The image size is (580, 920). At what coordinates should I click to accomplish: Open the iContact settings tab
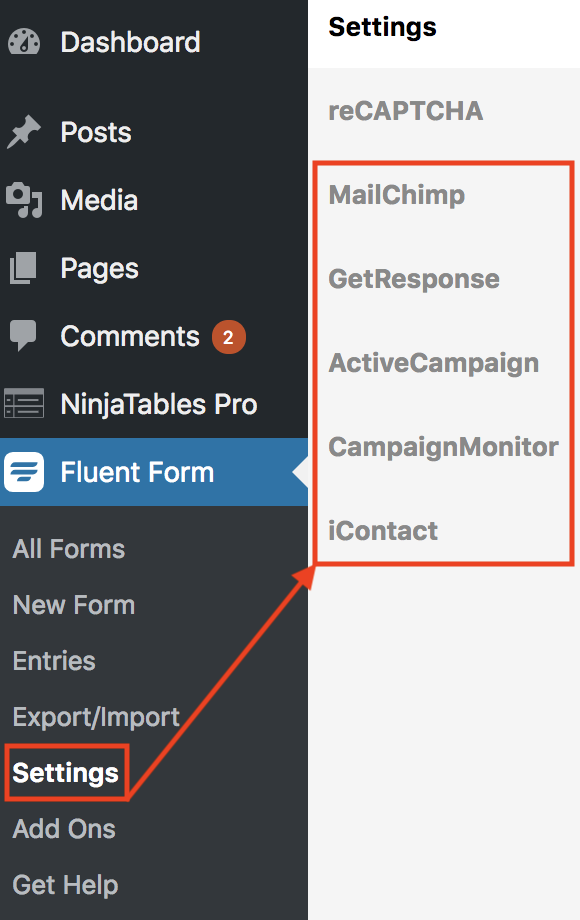[x=383, y=531]
